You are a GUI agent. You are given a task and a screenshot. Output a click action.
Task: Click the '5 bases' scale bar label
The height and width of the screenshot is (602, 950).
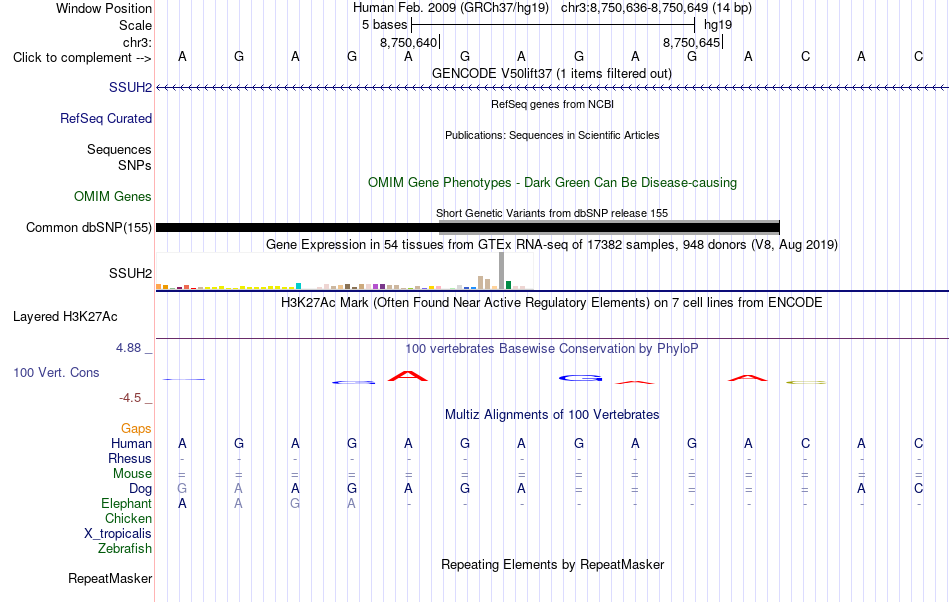pos(385,25)
